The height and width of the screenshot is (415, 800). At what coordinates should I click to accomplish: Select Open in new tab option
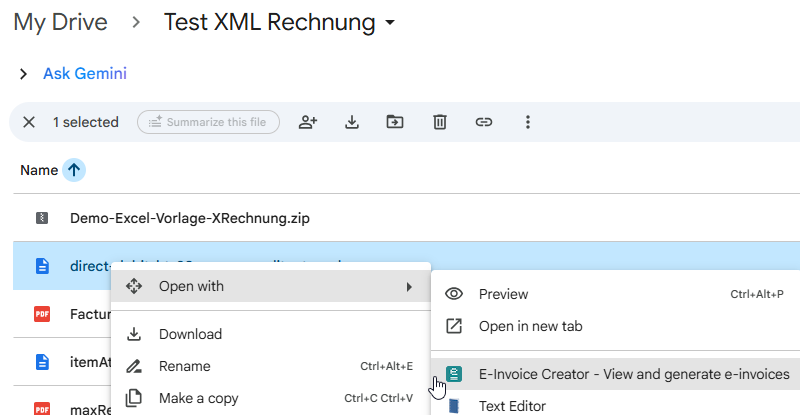tap(530, 326)
